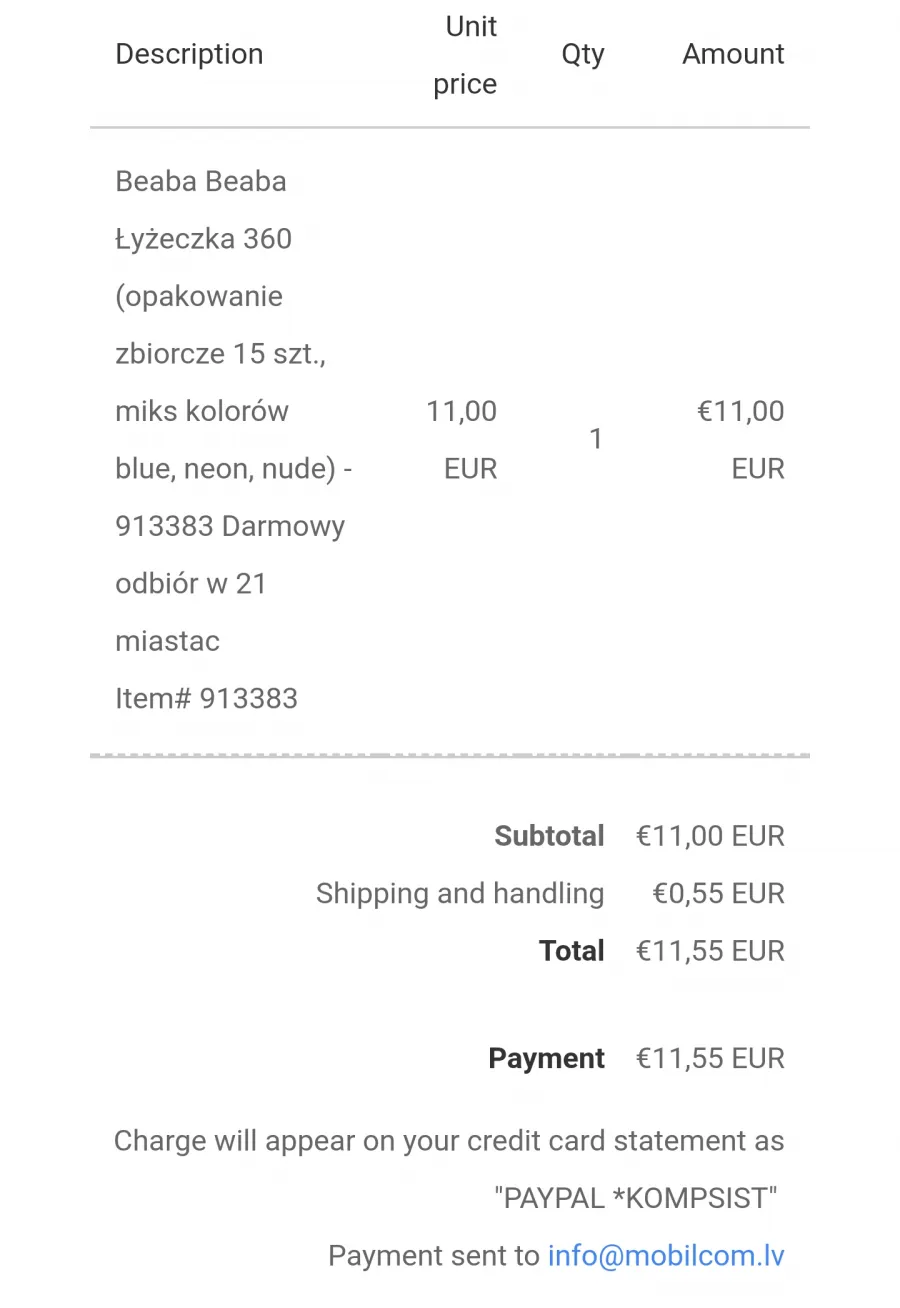This screenshot has width=900, height=1308.
Task: Click the Shipping and handling label
Action: click(x=460, y=894)
